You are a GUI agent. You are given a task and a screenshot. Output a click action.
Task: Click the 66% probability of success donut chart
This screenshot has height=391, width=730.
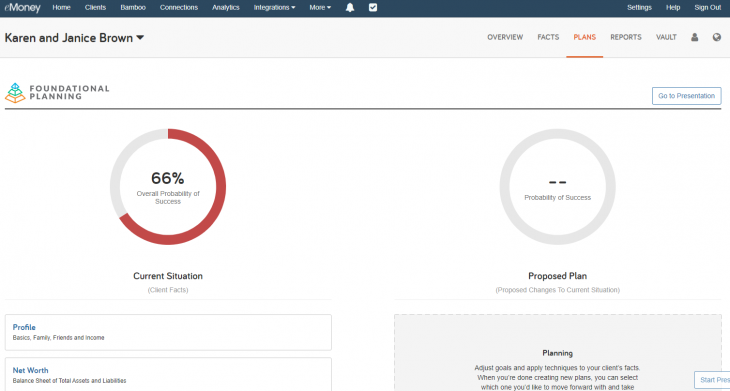pos(168,187)
